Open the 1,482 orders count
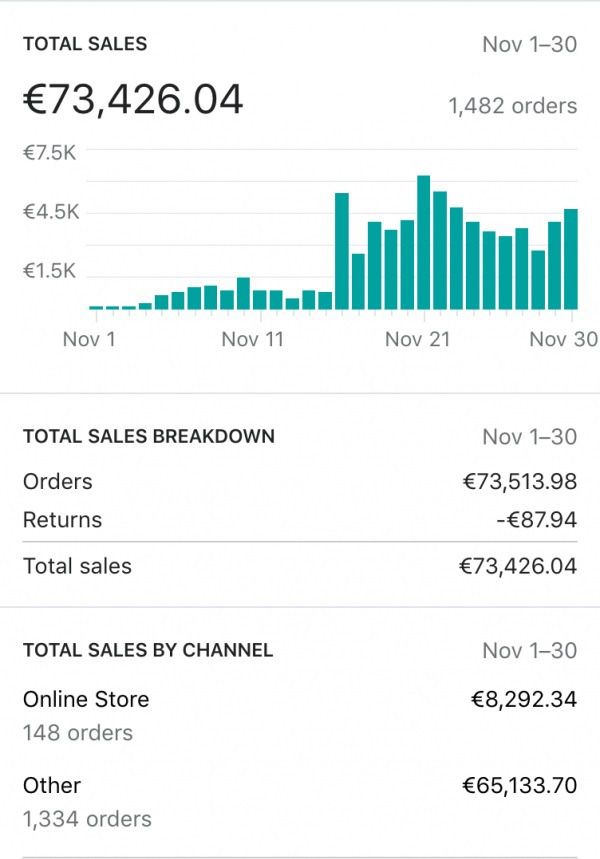This screenshot has width=600, height=859. pyautogui.click(x=512, y=106)
